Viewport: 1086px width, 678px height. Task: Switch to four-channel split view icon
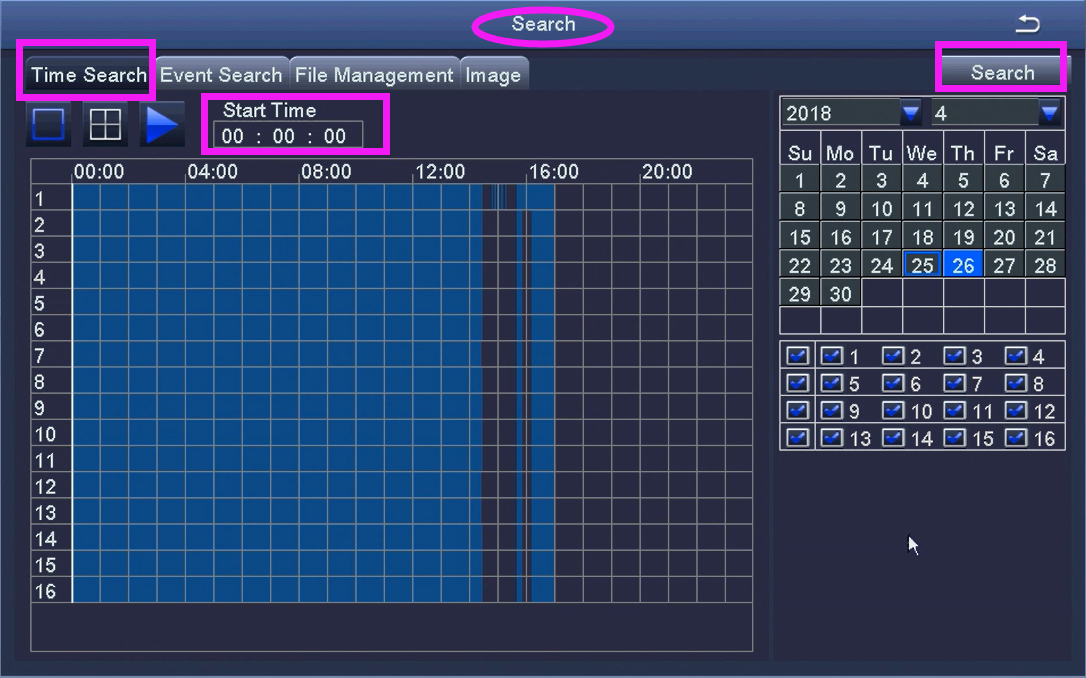(105, 125)
